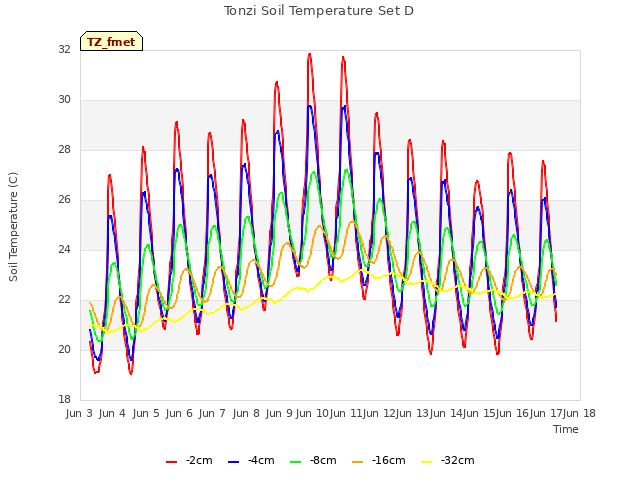Click the highest blue -4cm peak near Jun 10
The image size is (640, 480).
coord(310,106)
